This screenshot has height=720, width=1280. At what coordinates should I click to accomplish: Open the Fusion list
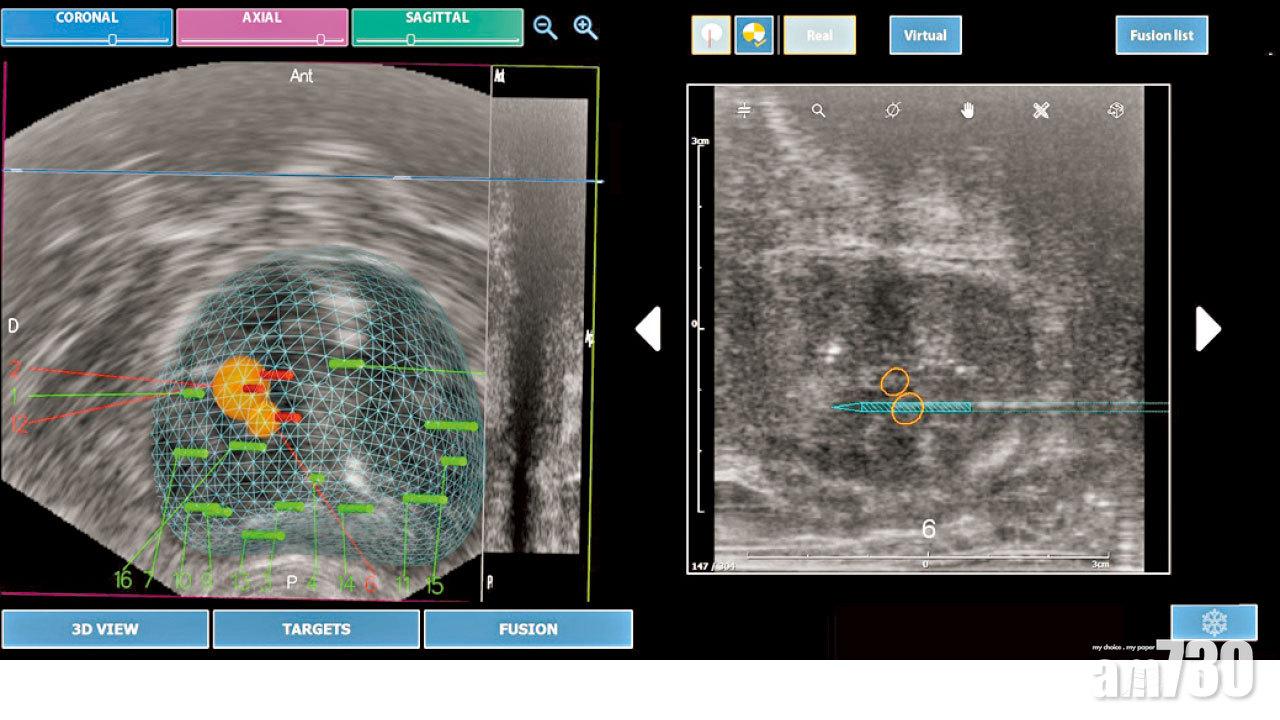1161,35
